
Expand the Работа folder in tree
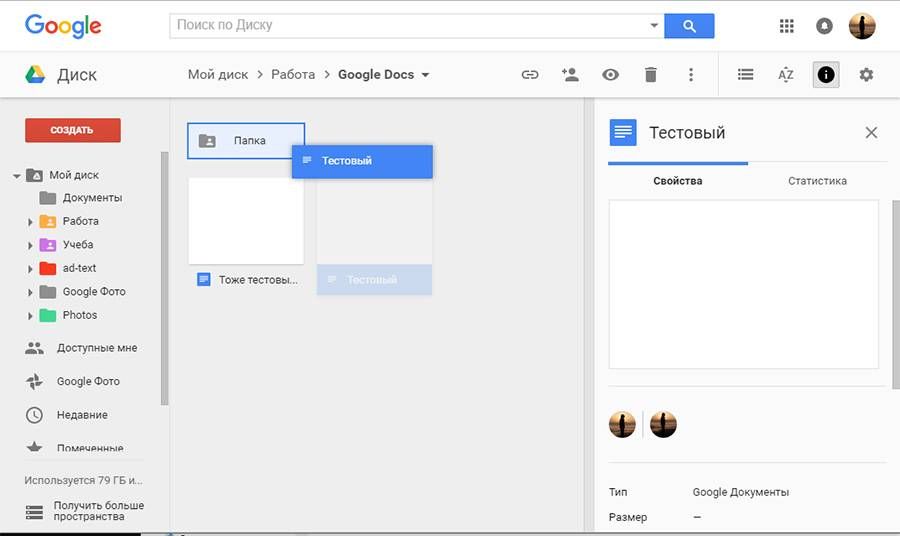pos(30,222)
